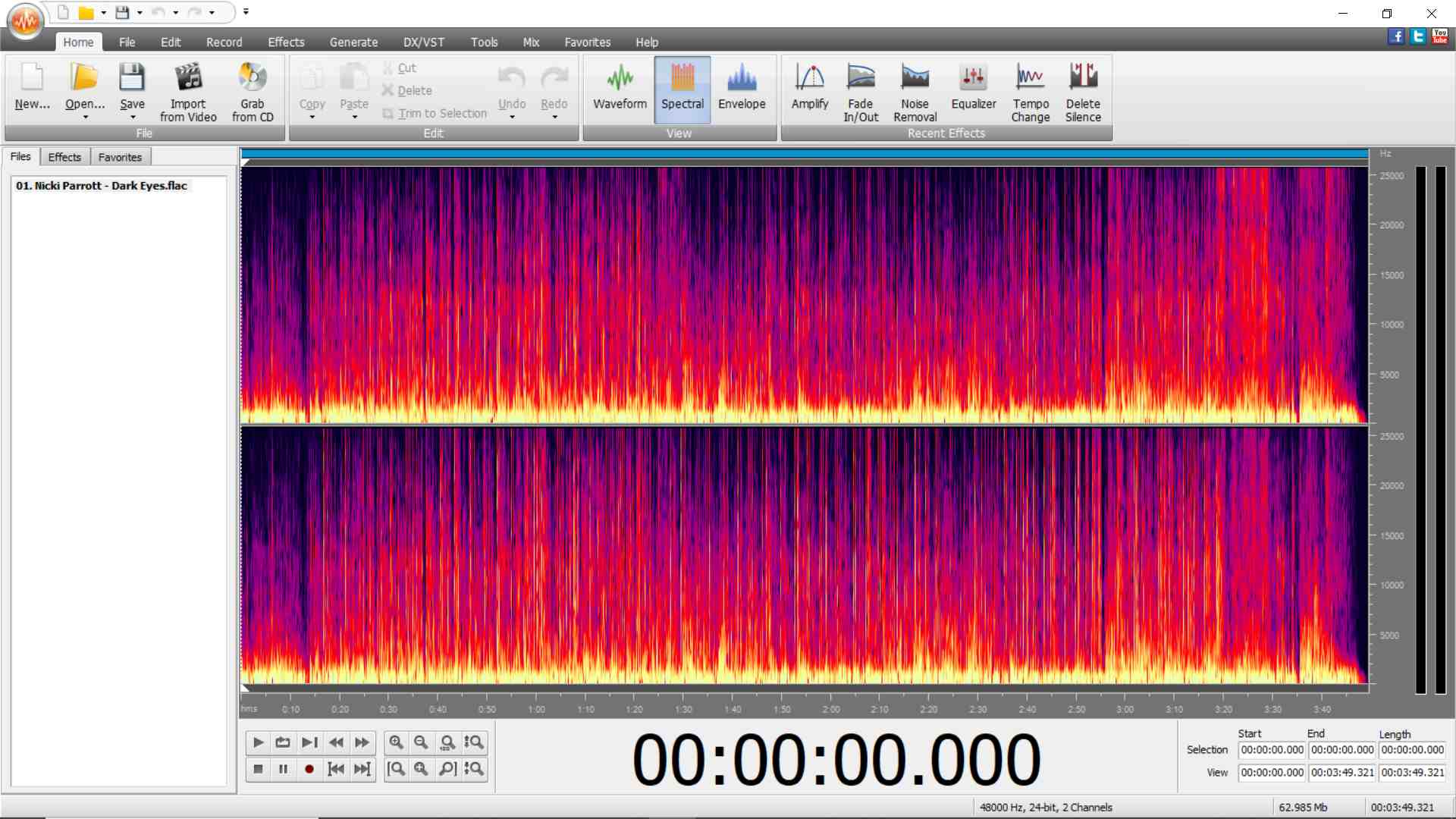Screen dimensions: 1456x819
Task: Click the Selection Start time field
Action: [x=1272, y=750]
